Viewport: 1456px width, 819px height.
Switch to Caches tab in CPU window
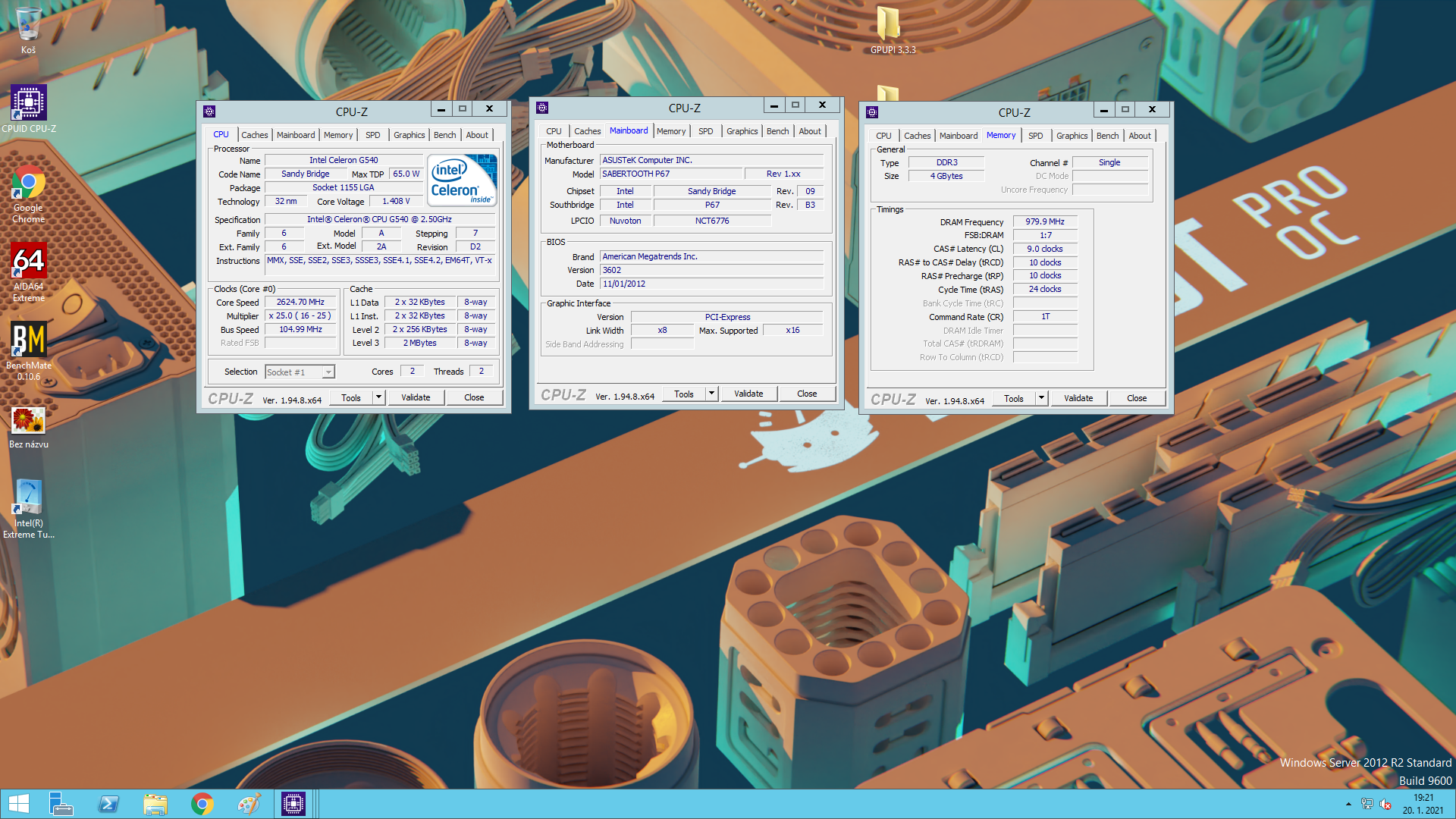pos(254,135)
